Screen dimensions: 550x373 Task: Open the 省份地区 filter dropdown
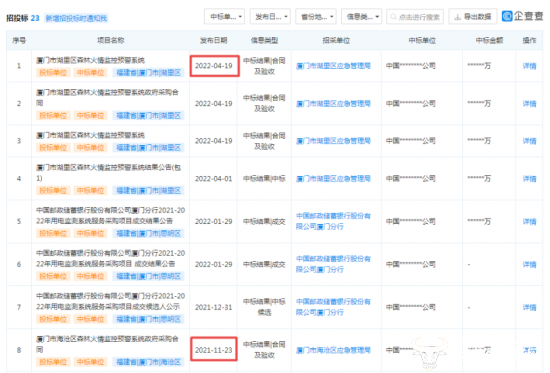[316, 16]
